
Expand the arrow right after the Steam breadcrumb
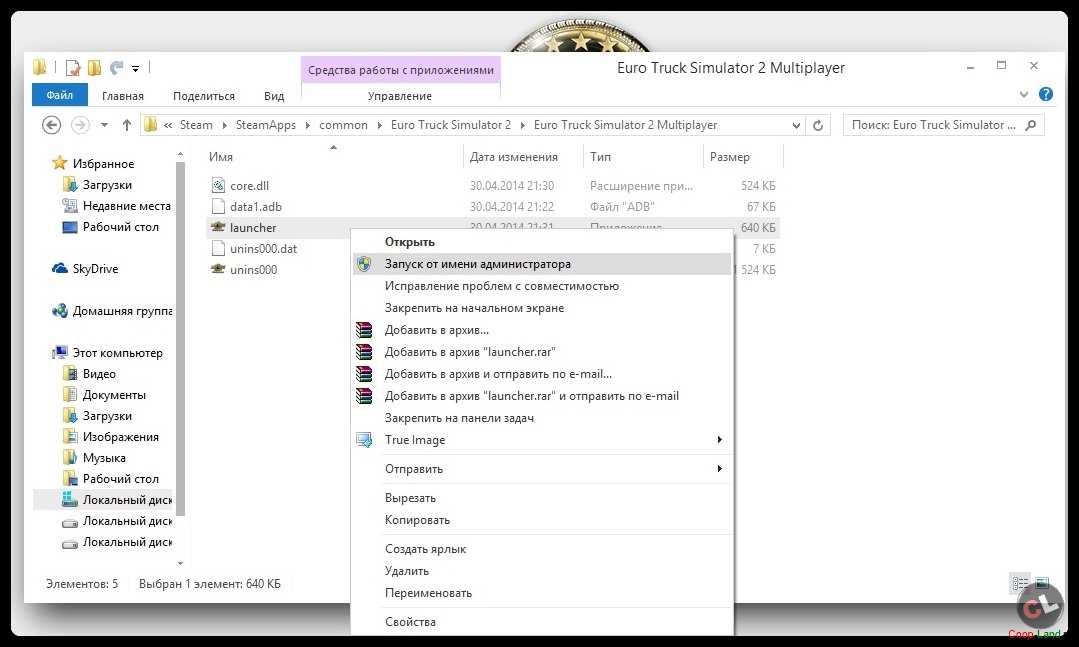coord(224,125)
